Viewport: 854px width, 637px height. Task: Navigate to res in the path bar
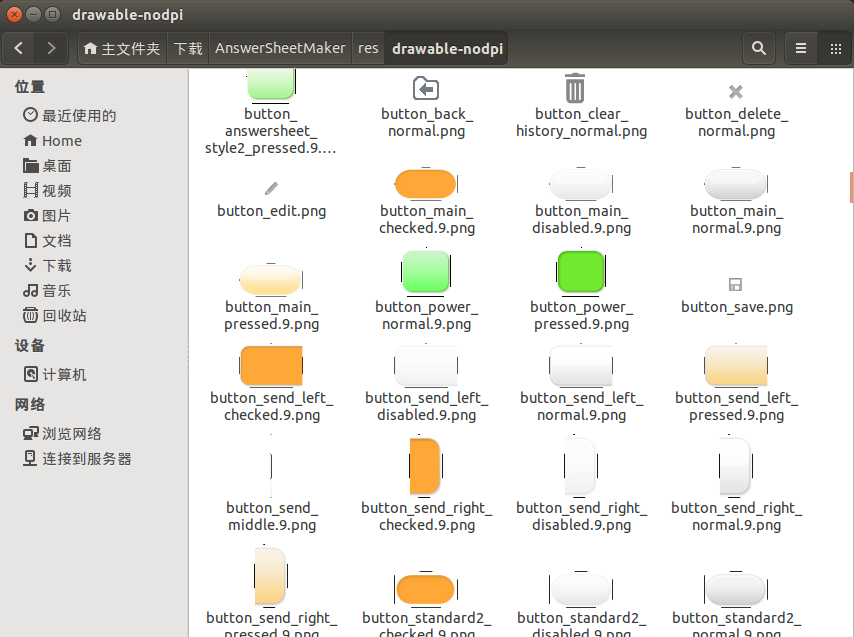tap(368, 48)
